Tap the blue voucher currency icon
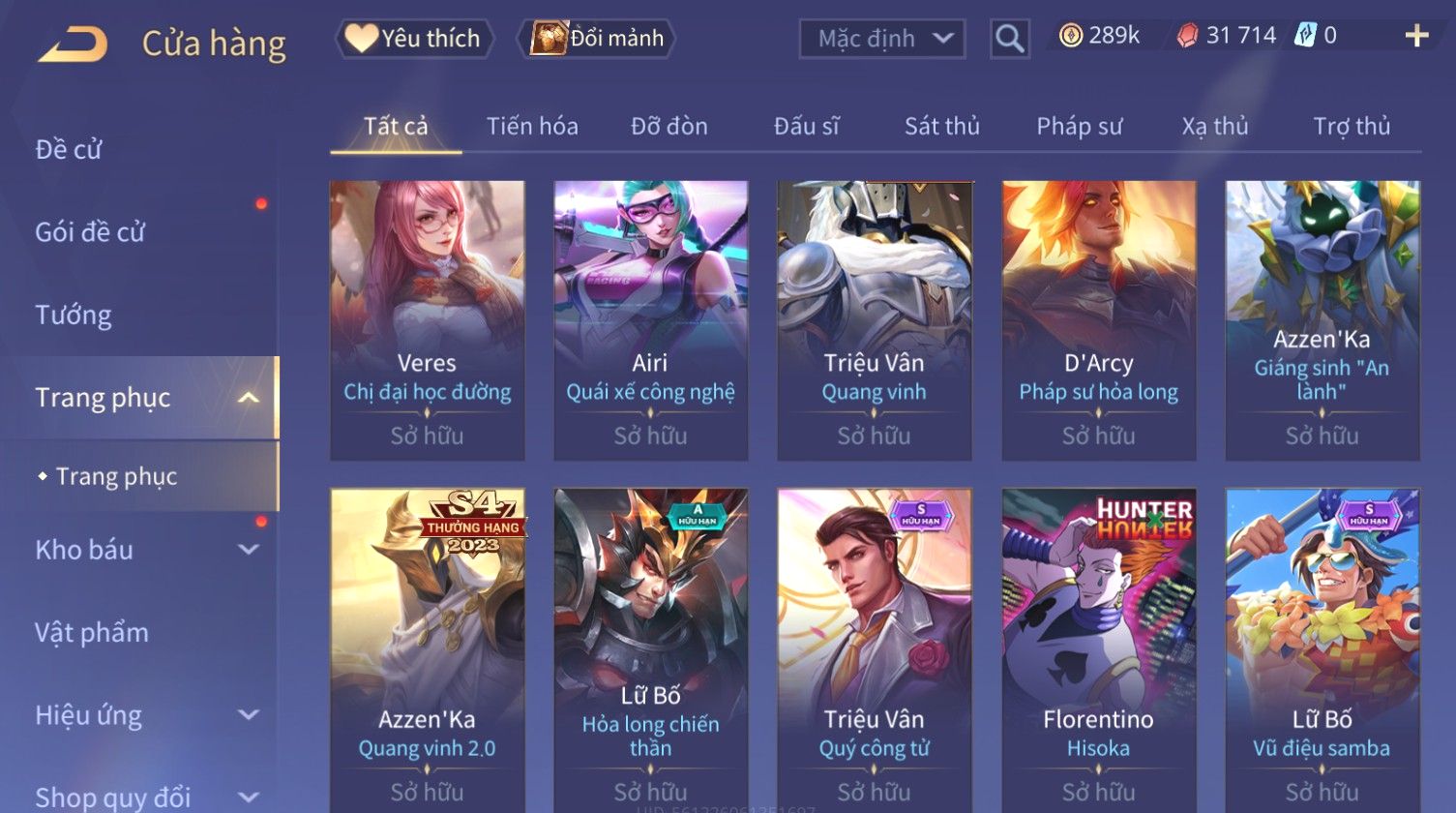 coord(1305,36)
